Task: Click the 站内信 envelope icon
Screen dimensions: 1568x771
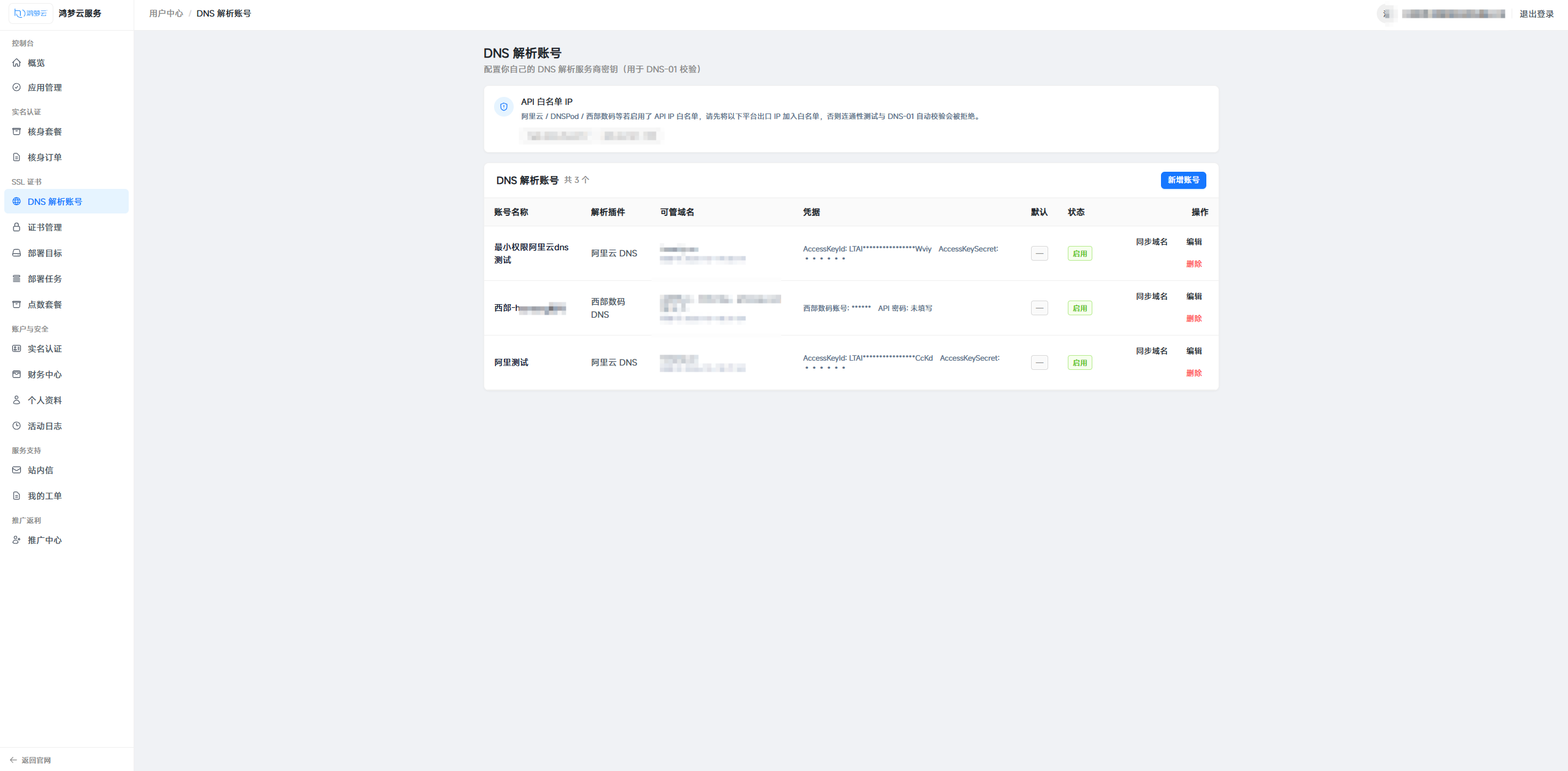Action: click(17, 470)
